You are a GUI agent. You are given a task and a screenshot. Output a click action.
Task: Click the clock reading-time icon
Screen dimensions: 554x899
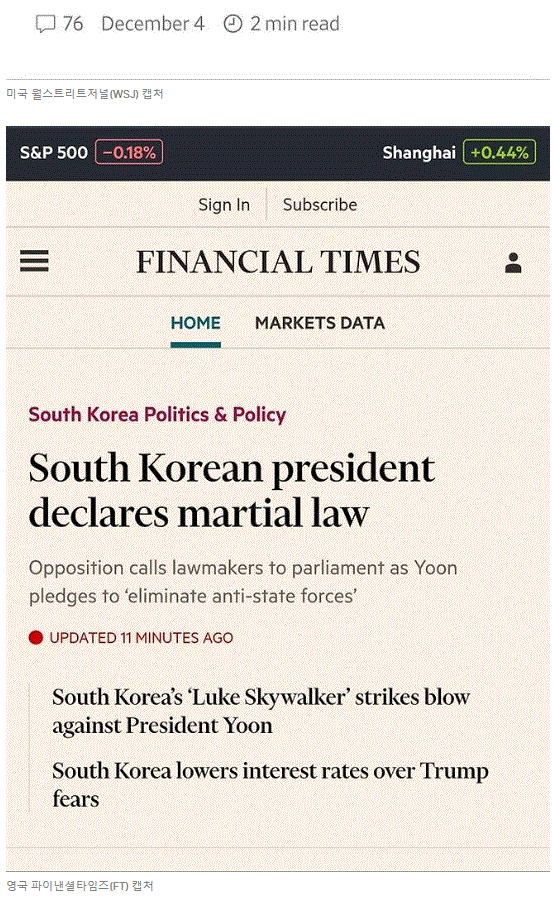pos(232,24)
